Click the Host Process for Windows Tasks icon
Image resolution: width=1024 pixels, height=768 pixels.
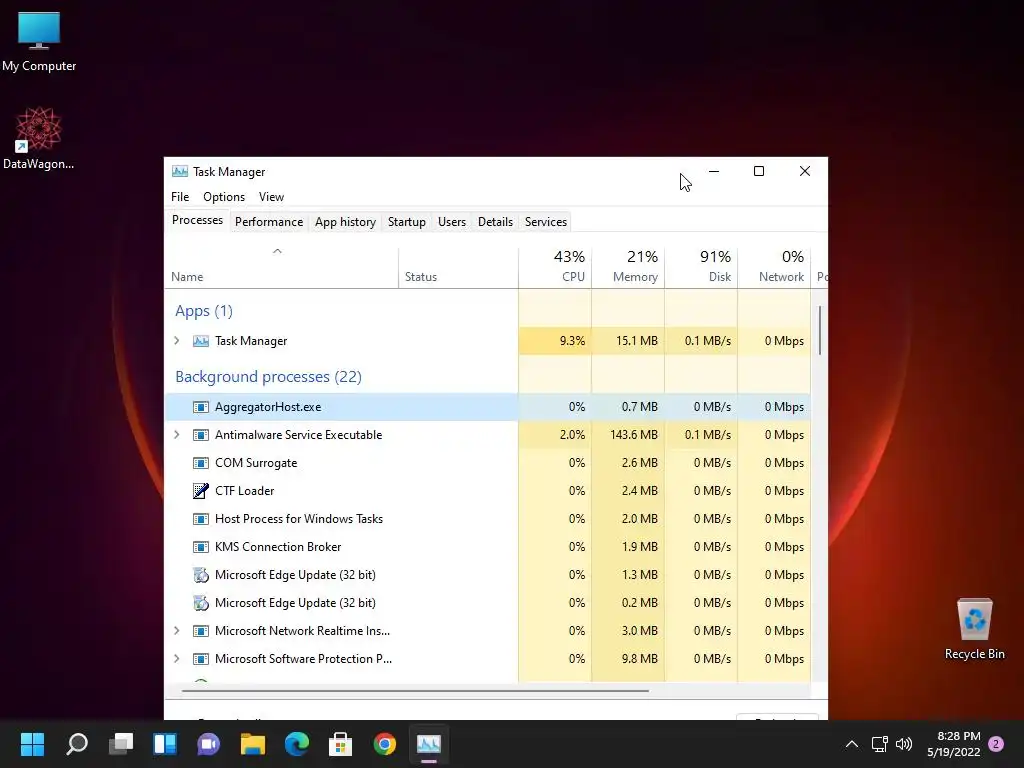pyautogui.click(x=200, y=519)
